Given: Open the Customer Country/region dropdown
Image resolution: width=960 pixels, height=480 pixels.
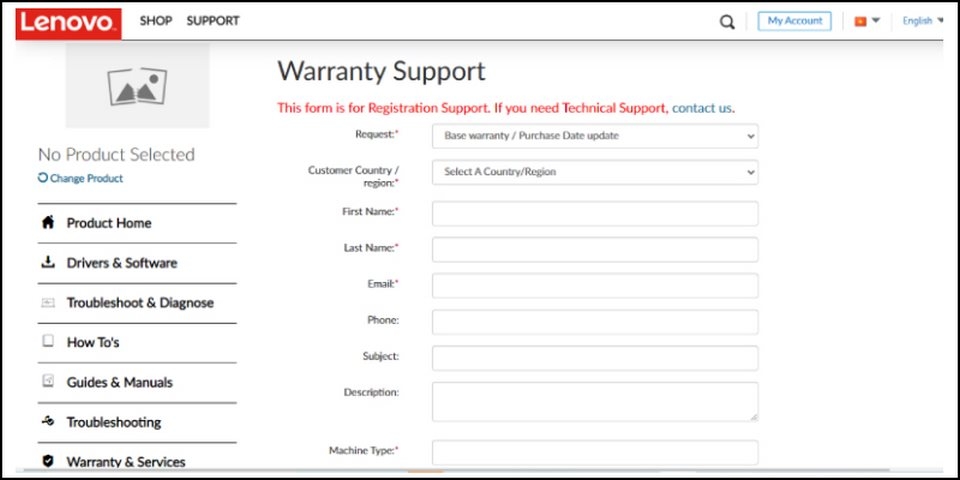Looking at the screenshot, I should coord(594,172).
